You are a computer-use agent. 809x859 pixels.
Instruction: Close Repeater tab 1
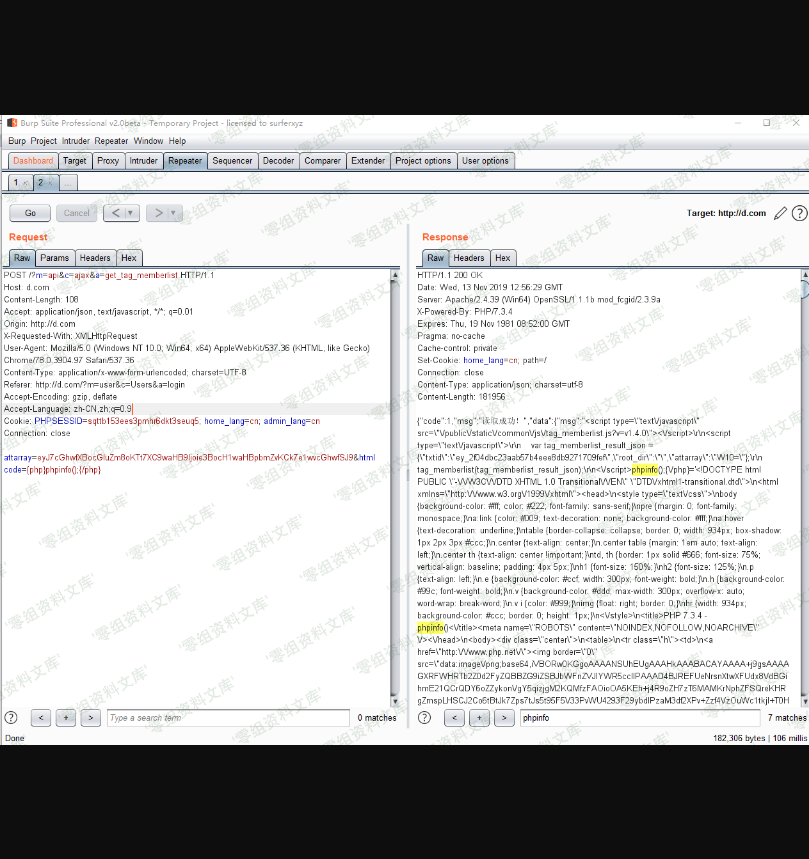point(25,184)
